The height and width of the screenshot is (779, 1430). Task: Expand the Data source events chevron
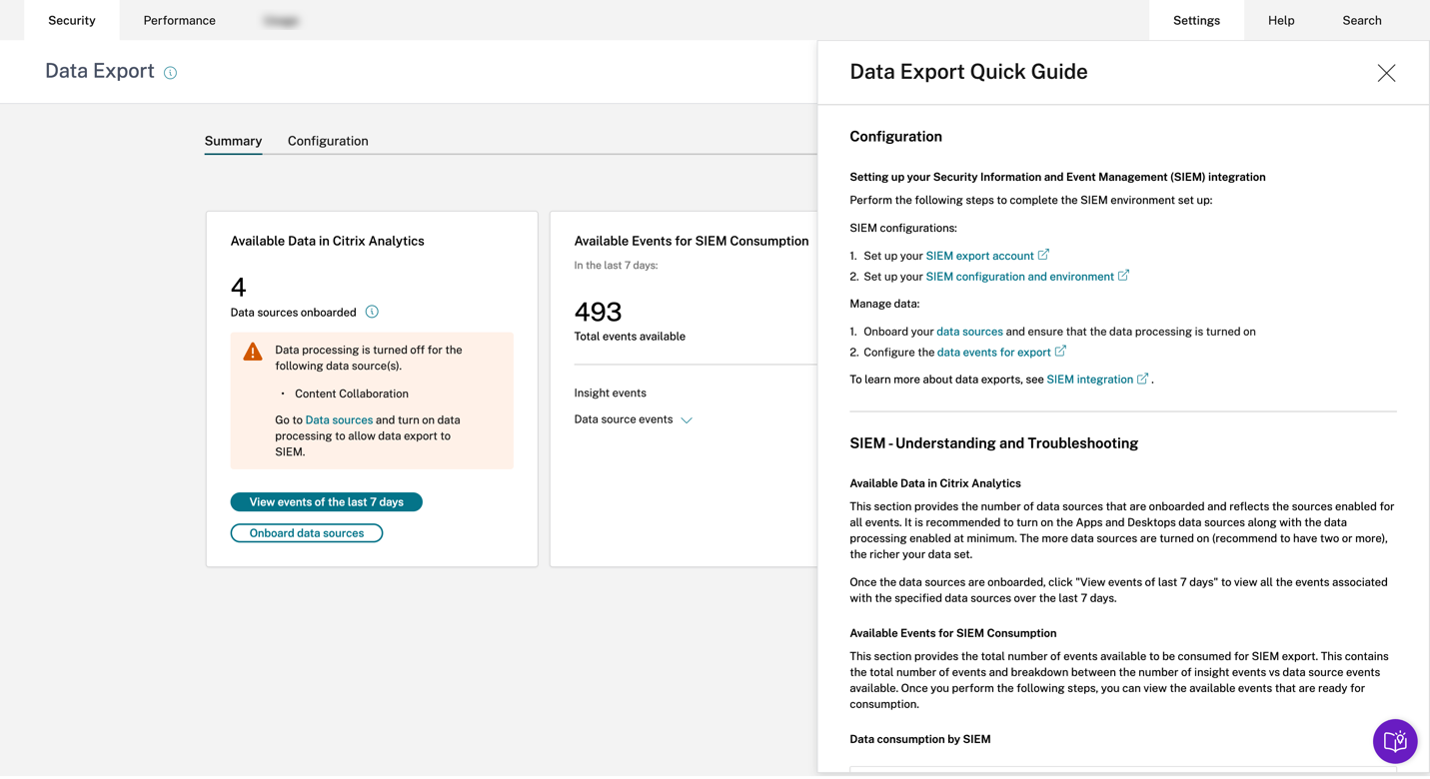click(x=687, y=420)
